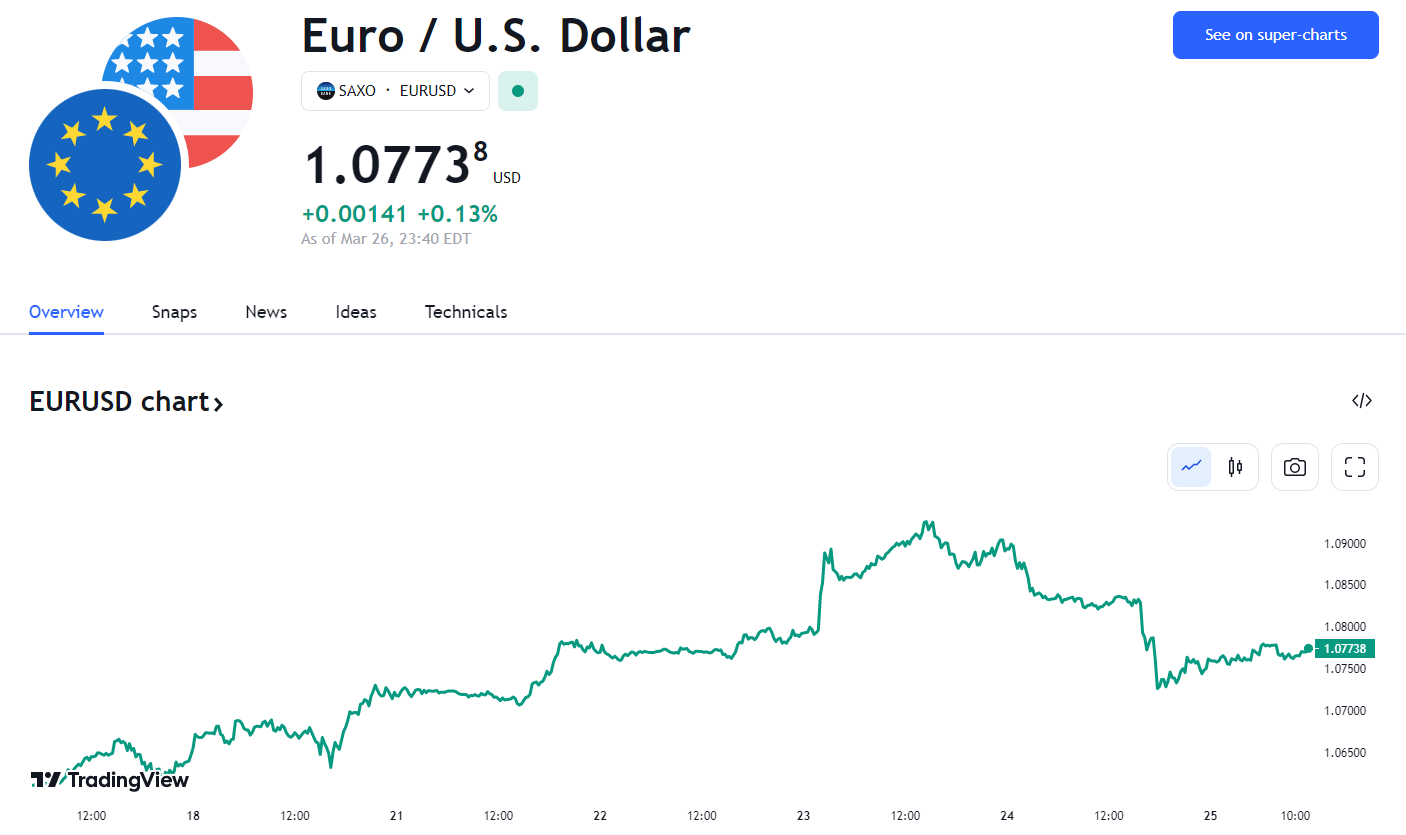Click the 23 date marker on axis

tap(803, 816)
